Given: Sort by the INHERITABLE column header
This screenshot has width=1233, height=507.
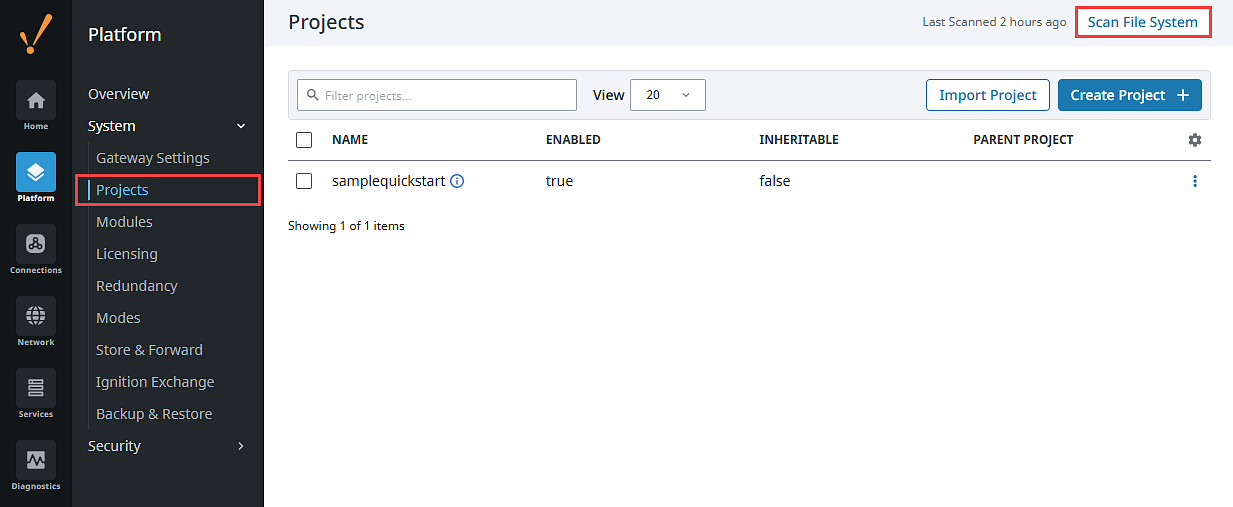Looking at the screenshot, I should tap(799, 140).
